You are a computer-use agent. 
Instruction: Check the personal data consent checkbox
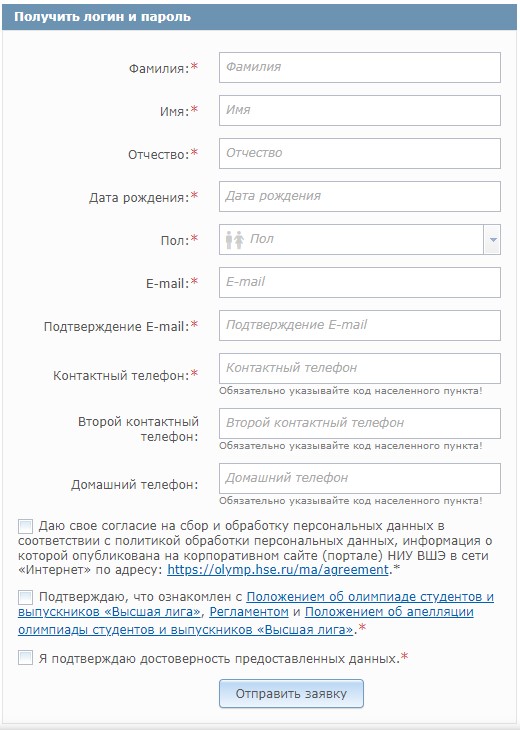pos(26,527)
